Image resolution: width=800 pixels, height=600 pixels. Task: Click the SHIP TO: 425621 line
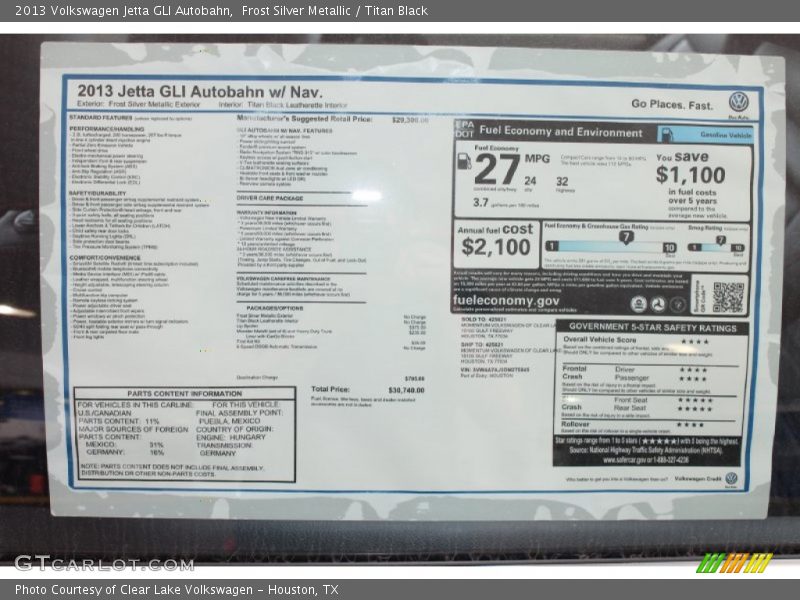482,345
